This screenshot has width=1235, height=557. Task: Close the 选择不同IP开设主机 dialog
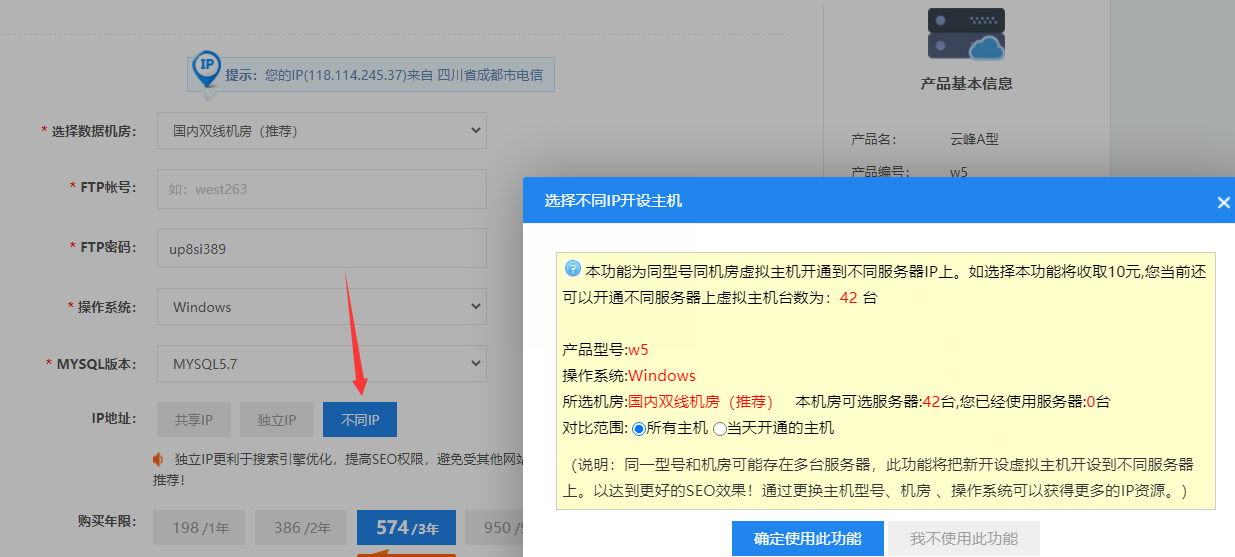pyautogui.click(x=1223, y=202)
